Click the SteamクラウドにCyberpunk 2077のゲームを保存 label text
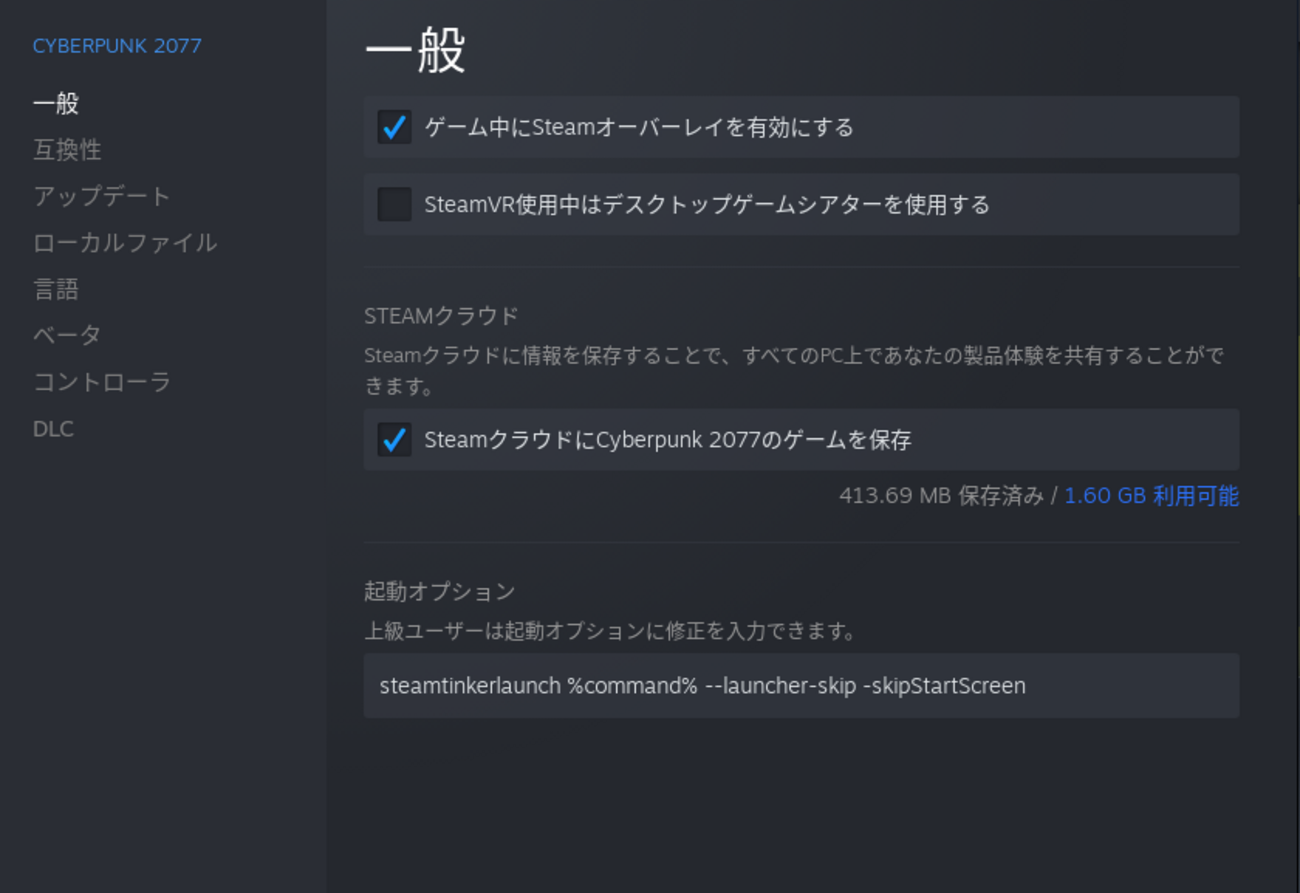 667,440
